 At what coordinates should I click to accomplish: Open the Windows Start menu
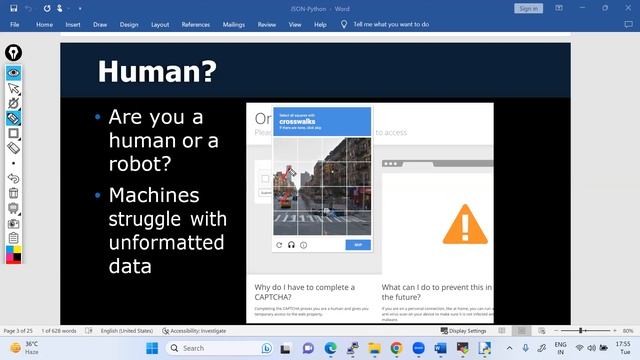152,348
